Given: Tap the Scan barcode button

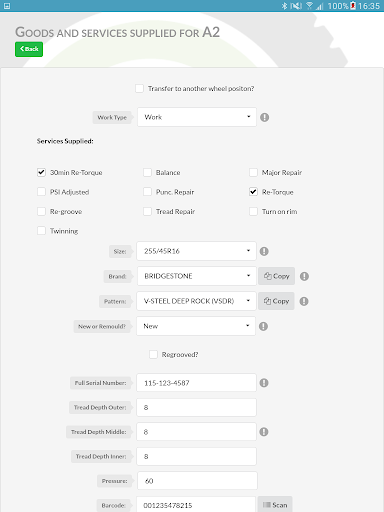Looking at the screenshot, I should point(275,504).
